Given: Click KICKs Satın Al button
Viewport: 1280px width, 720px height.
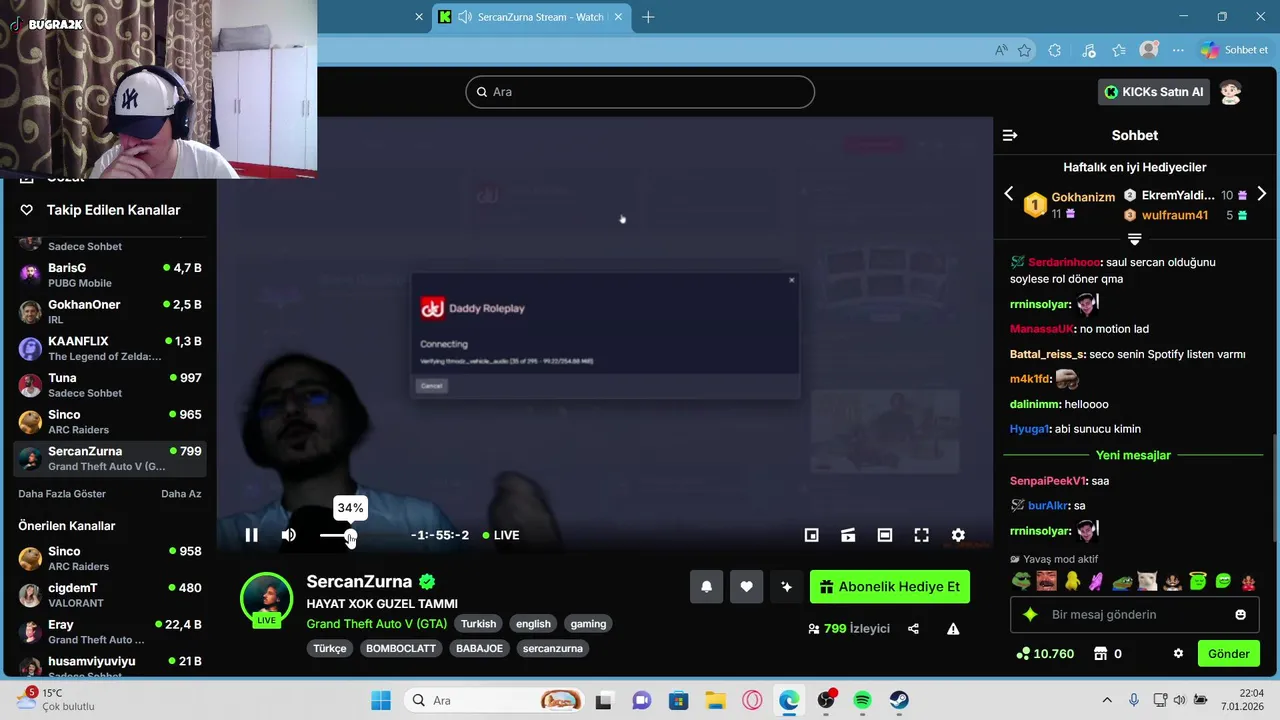Looking at the screenshot, I should [x=1154, y=92].
